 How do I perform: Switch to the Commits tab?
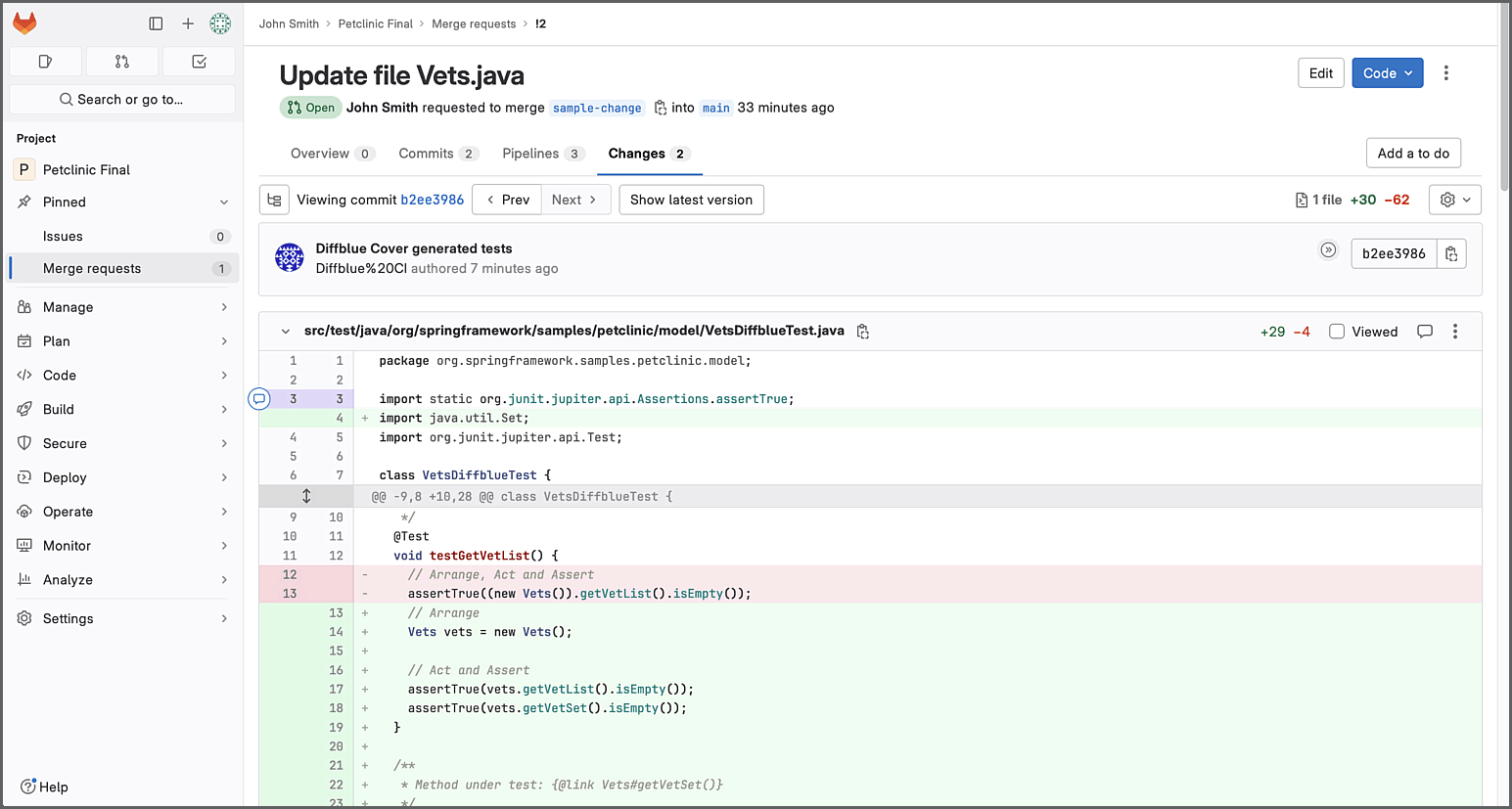[x=428, y=154]
